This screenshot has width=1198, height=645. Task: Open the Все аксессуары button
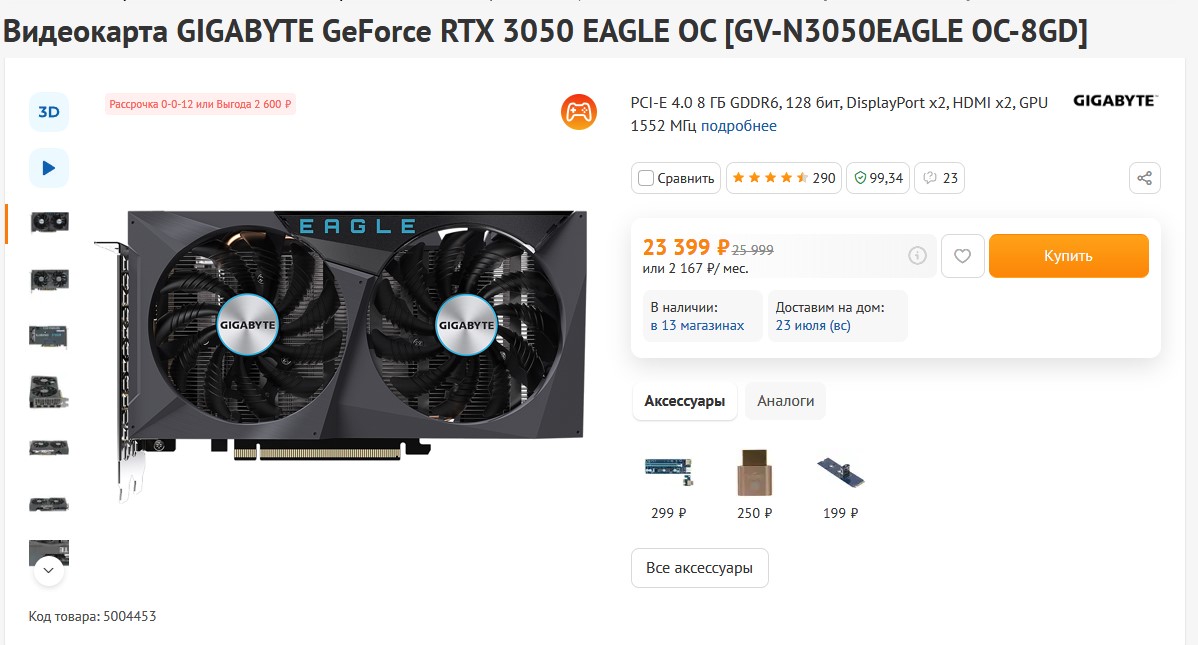pyautogui.click(x=699, y=568)
